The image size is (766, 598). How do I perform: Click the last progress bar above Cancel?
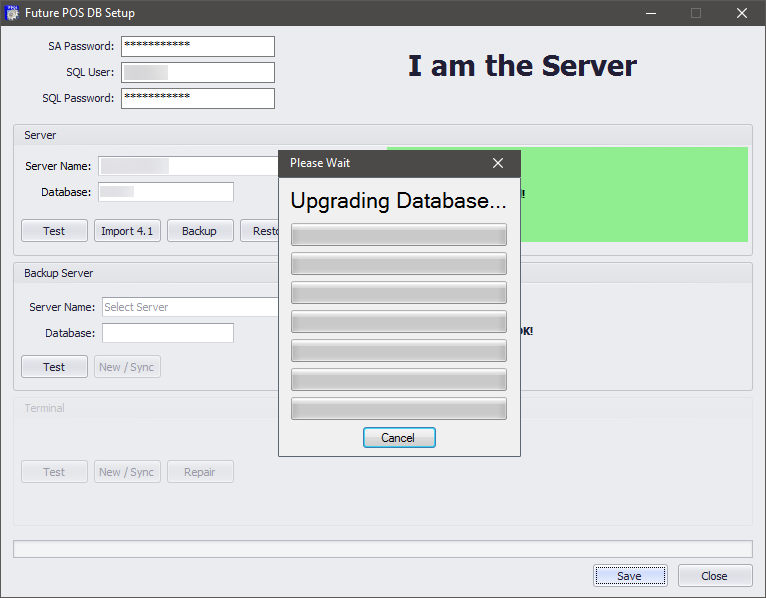(399, 408)
